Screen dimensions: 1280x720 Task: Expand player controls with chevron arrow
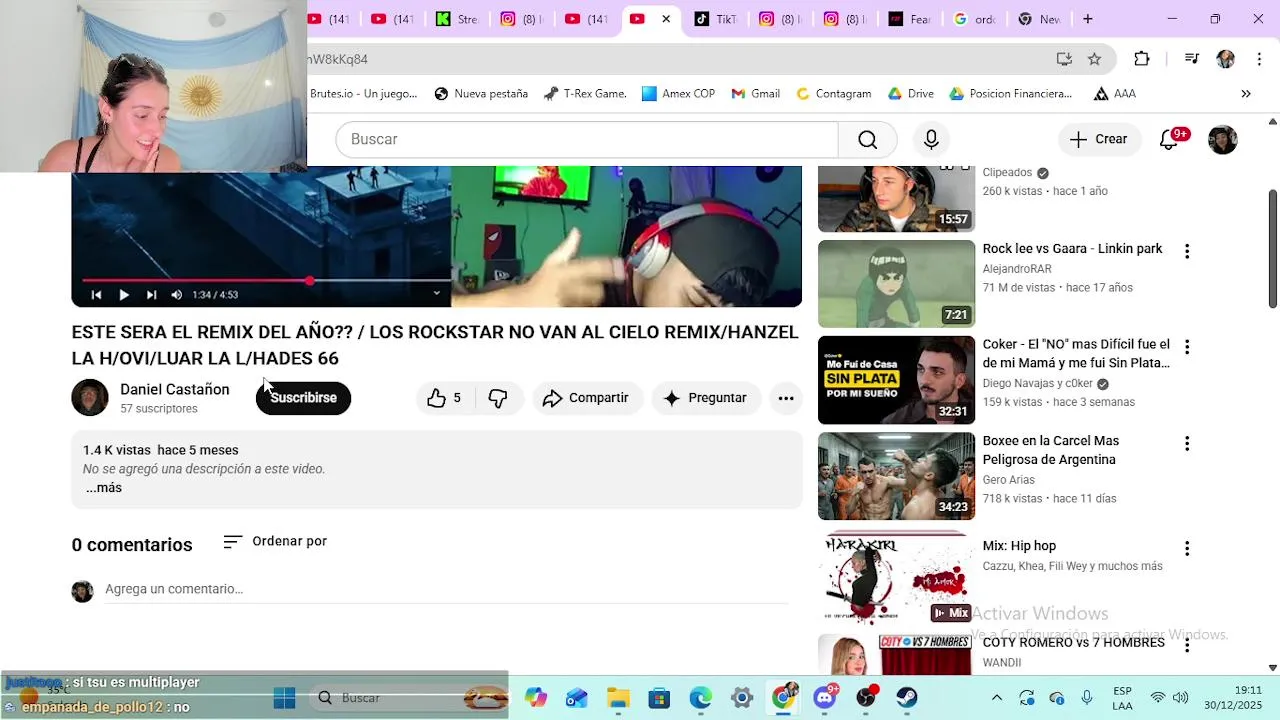(436, 293)
